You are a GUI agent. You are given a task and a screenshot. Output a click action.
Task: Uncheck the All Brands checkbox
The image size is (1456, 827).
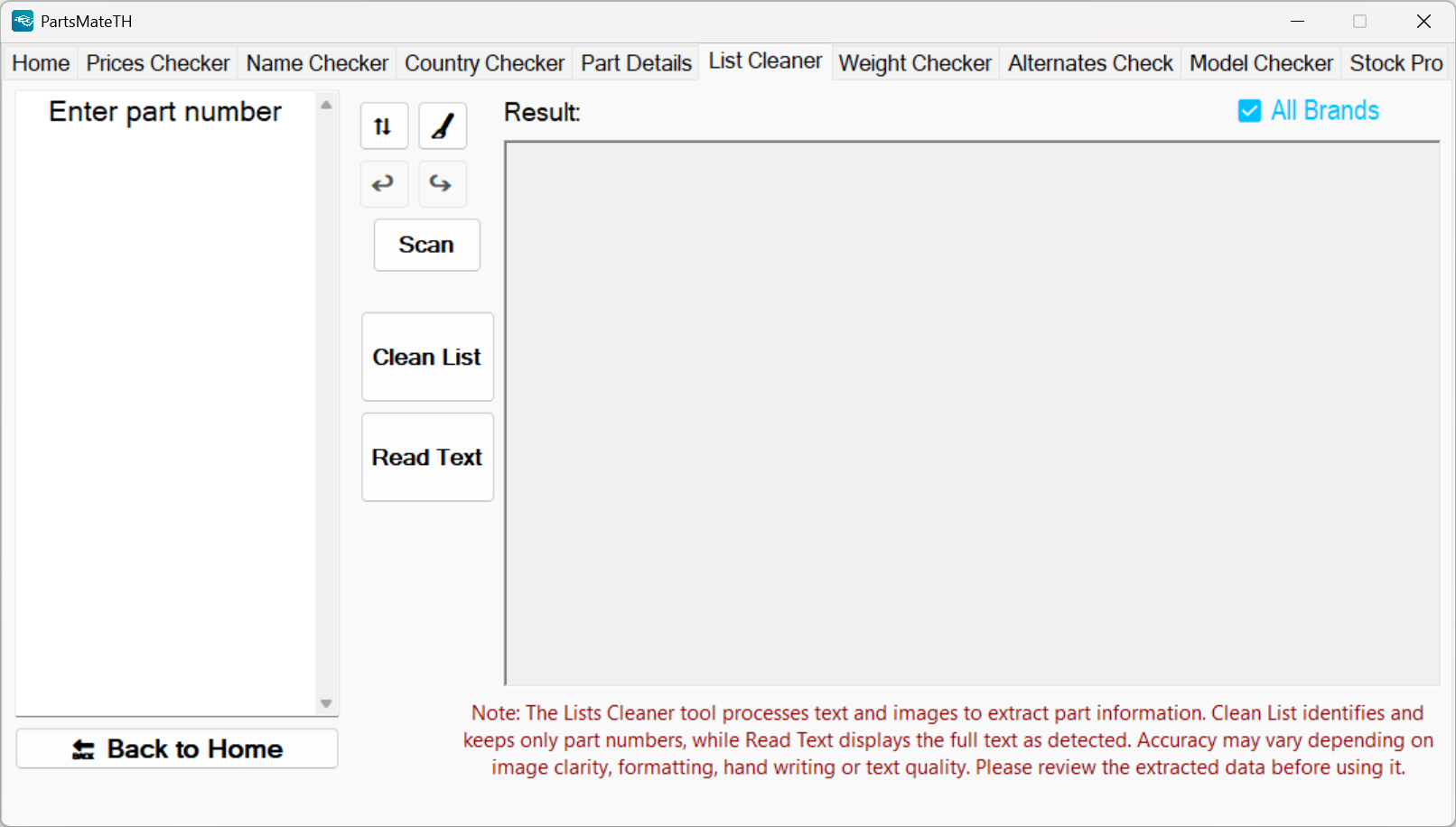[x=1249, y=111]
